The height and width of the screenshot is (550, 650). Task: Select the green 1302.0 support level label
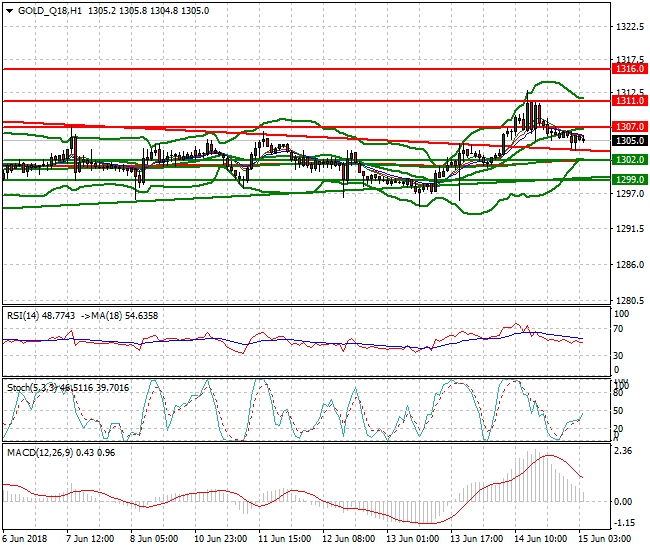click(x=630, y=160)
